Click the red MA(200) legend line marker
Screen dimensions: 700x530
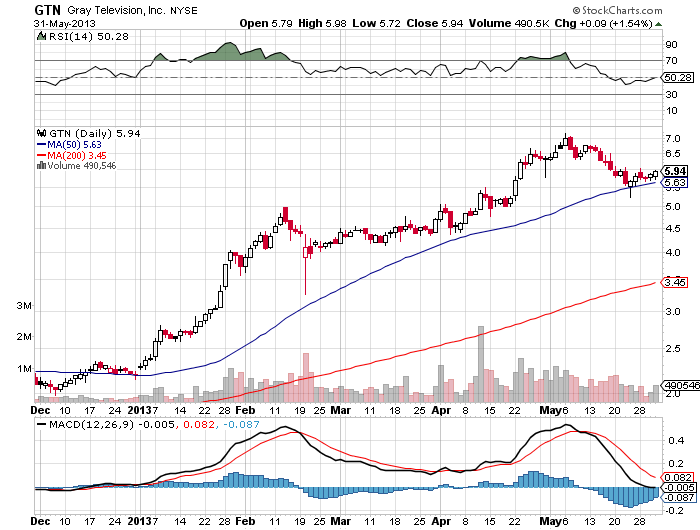(x=41, y=155)
